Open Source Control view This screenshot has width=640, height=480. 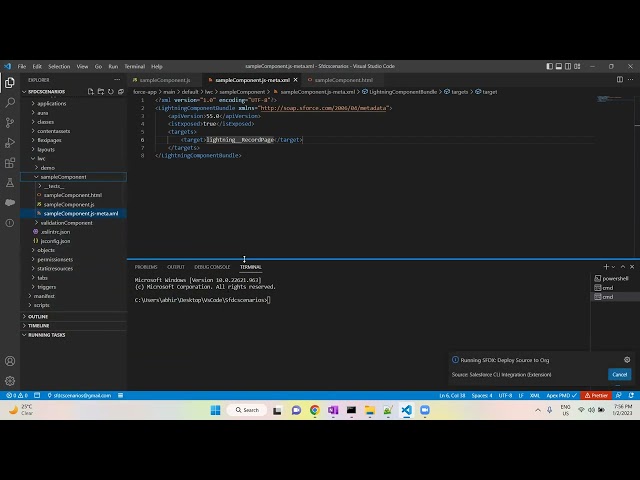10,123
